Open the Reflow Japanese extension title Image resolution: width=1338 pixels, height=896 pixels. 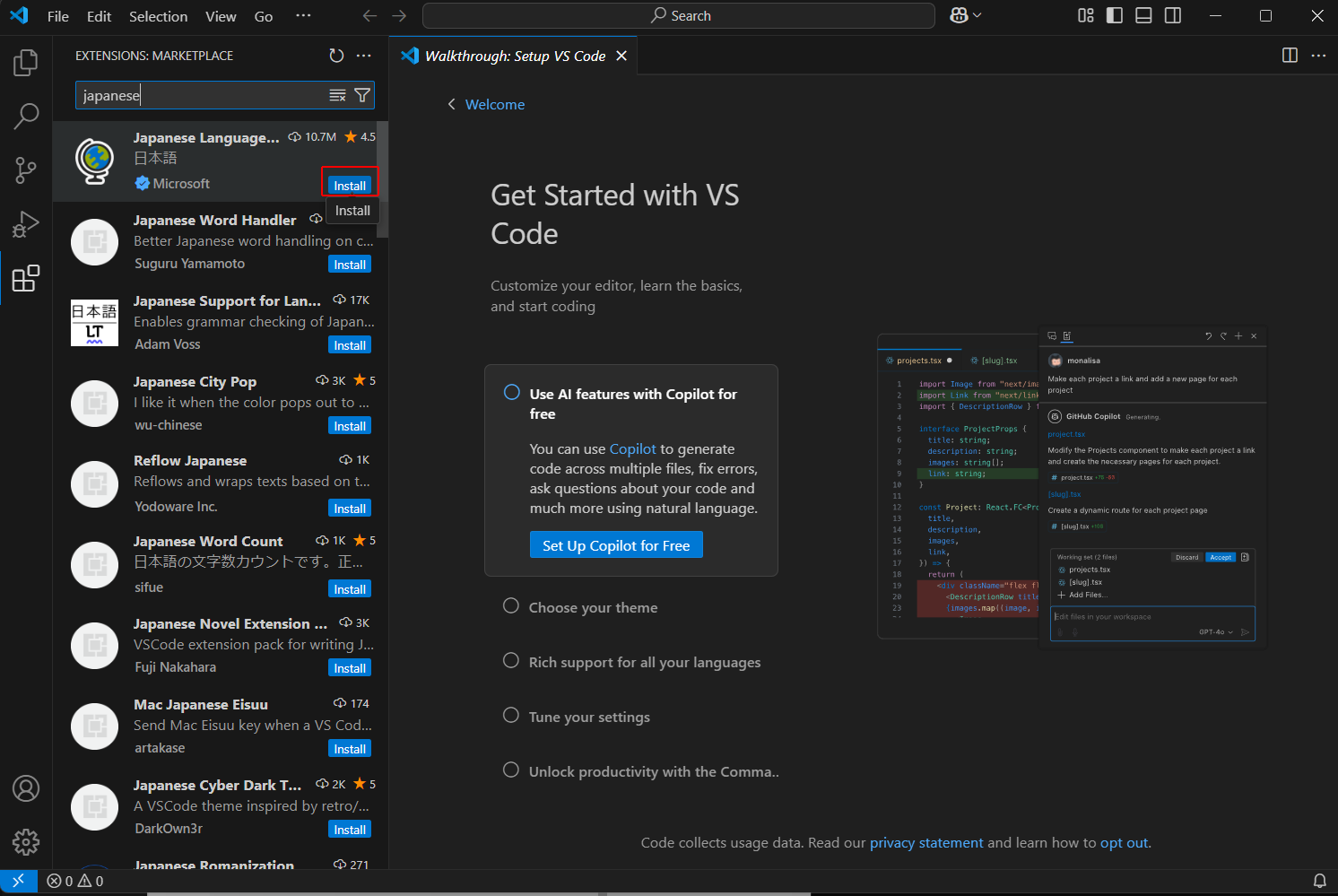[190, 460]
